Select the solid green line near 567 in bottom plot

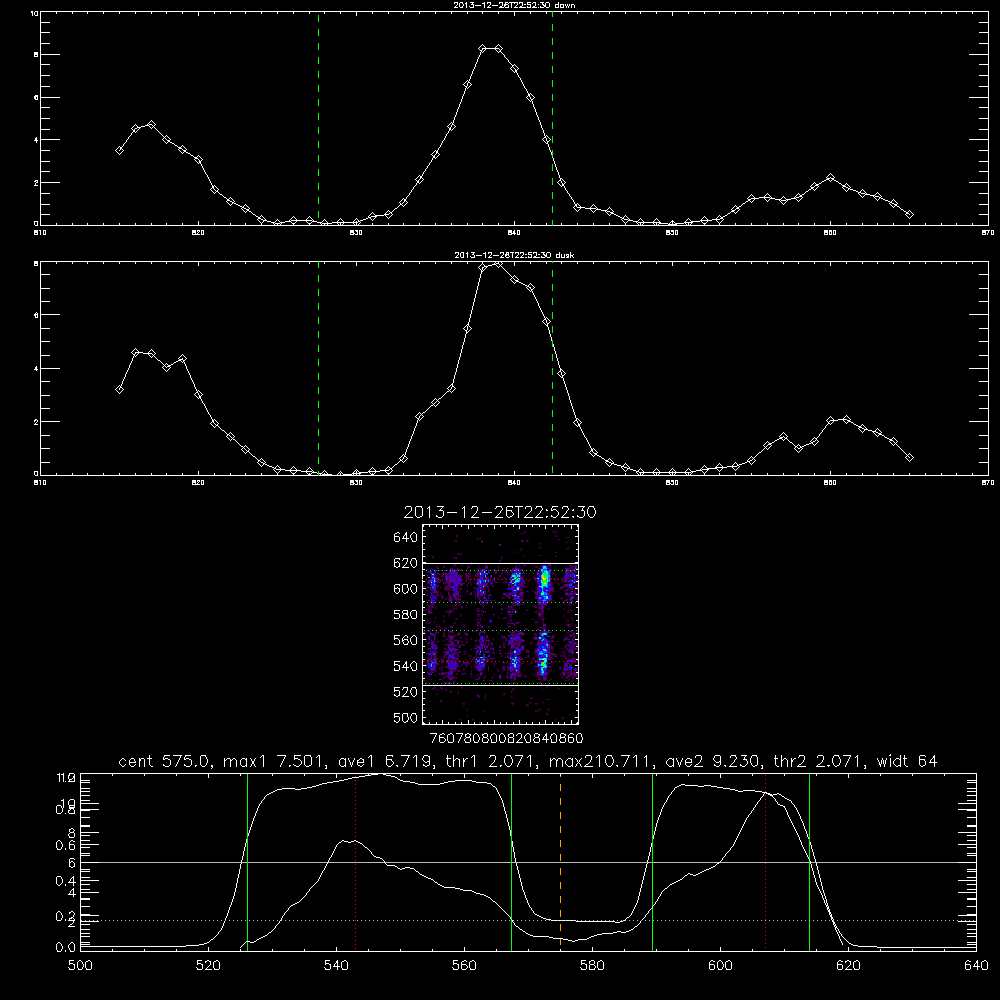point(511,861)
